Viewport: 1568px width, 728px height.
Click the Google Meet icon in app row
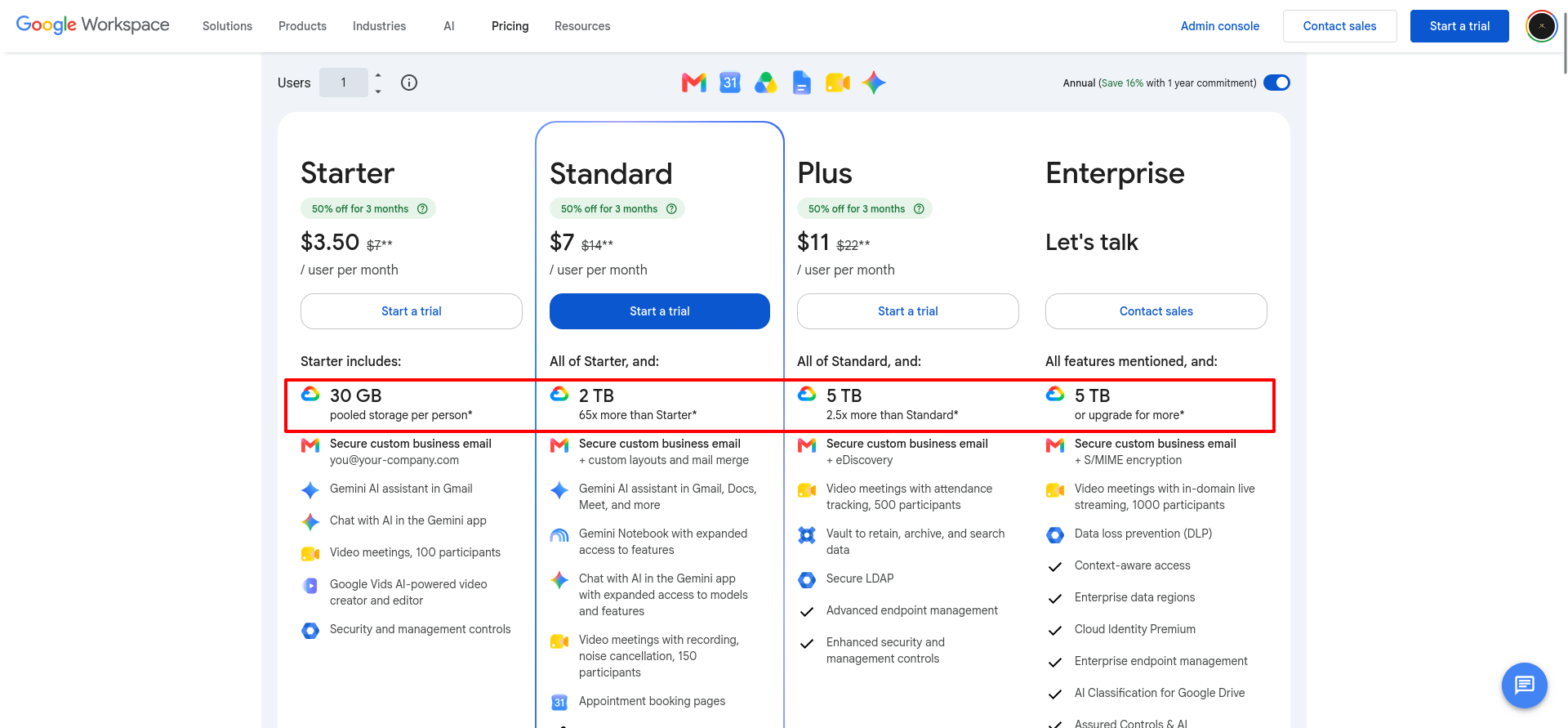pyautogui.click(x=838, y=83)
